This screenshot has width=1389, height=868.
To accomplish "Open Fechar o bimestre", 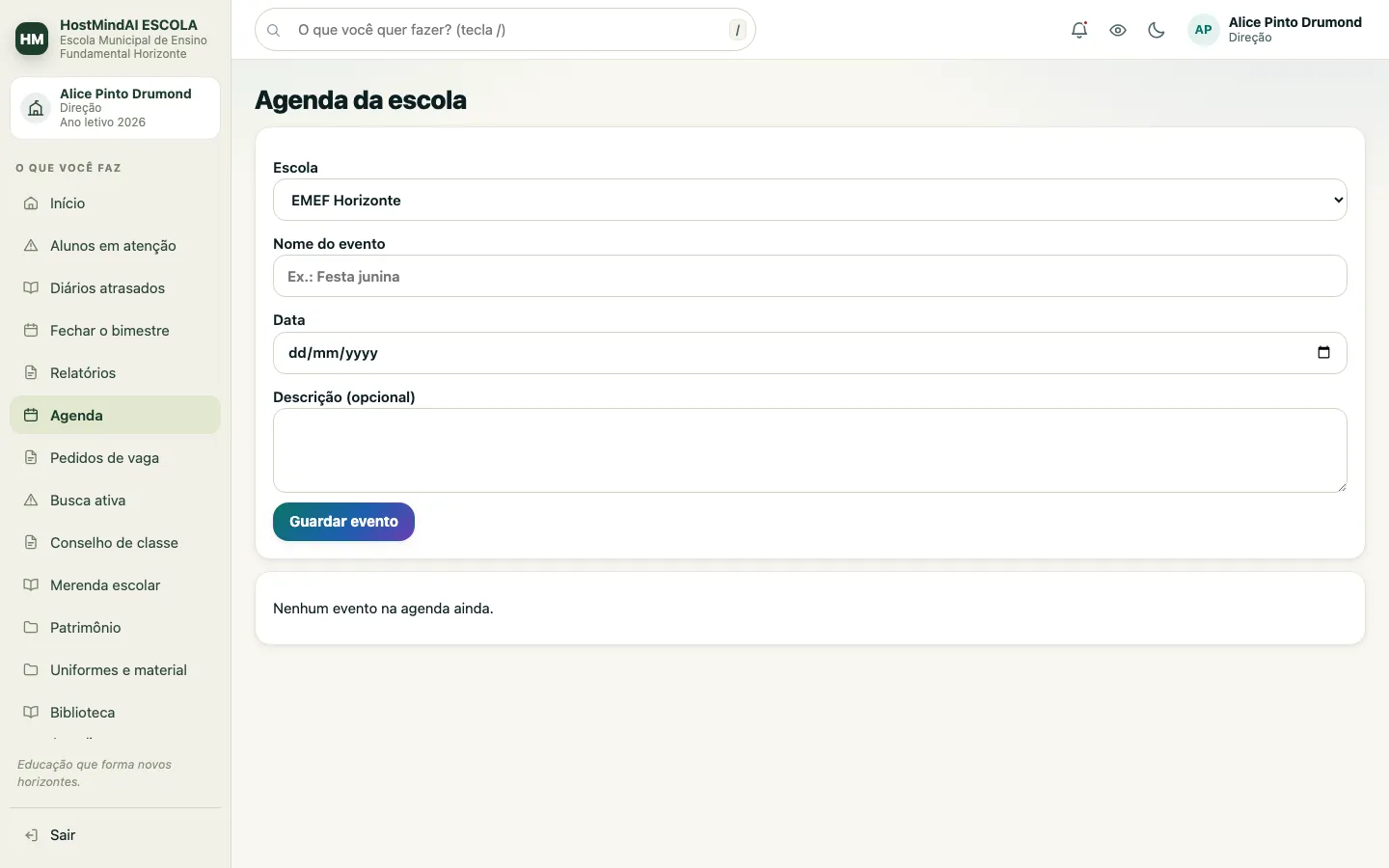I will click(x=115, y=331).
